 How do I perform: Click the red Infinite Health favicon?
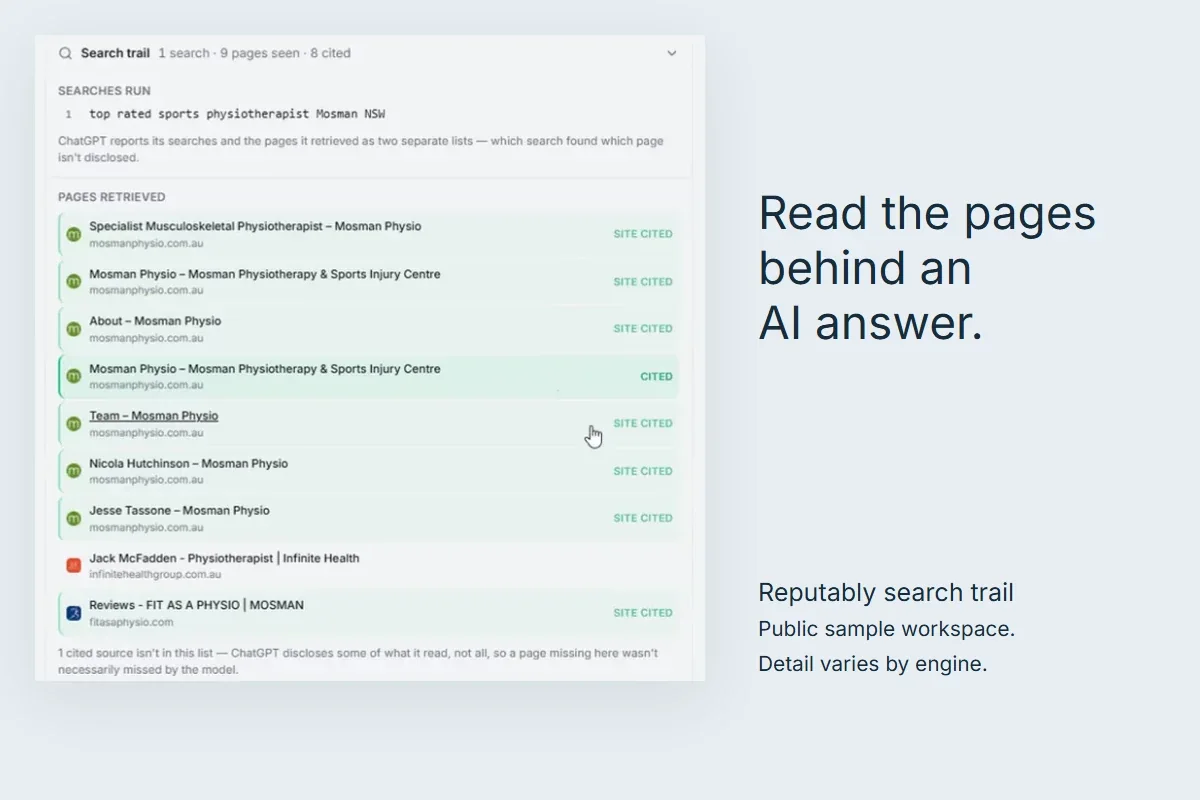73,566
